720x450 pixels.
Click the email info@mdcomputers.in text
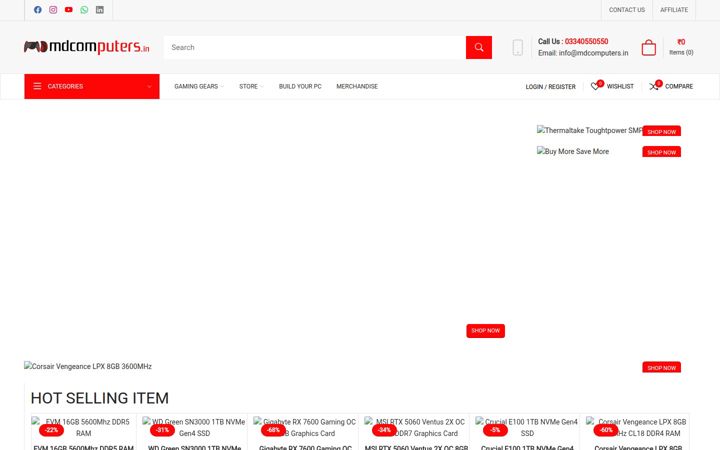tap(593, 53)
